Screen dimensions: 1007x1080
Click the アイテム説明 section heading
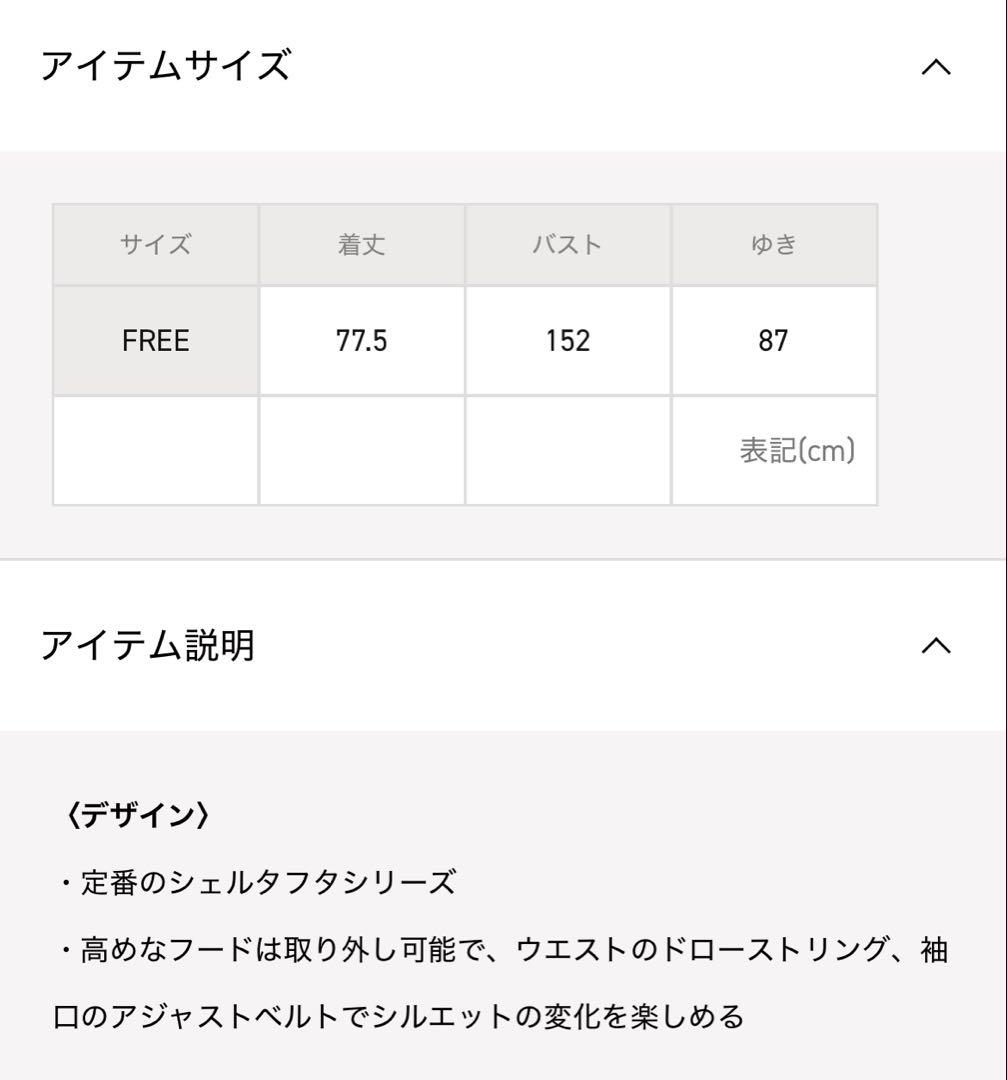pos(147,646)
